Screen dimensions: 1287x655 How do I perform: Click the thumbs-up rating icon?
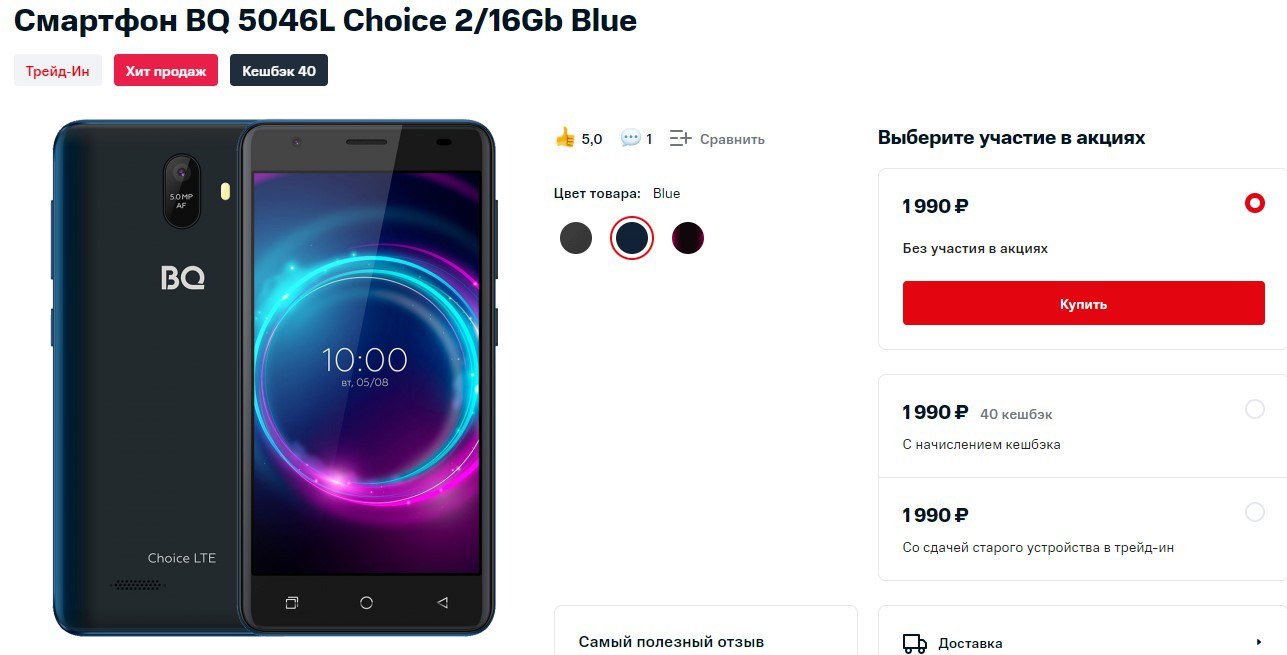pyautogui.click(x=565, y=138)
